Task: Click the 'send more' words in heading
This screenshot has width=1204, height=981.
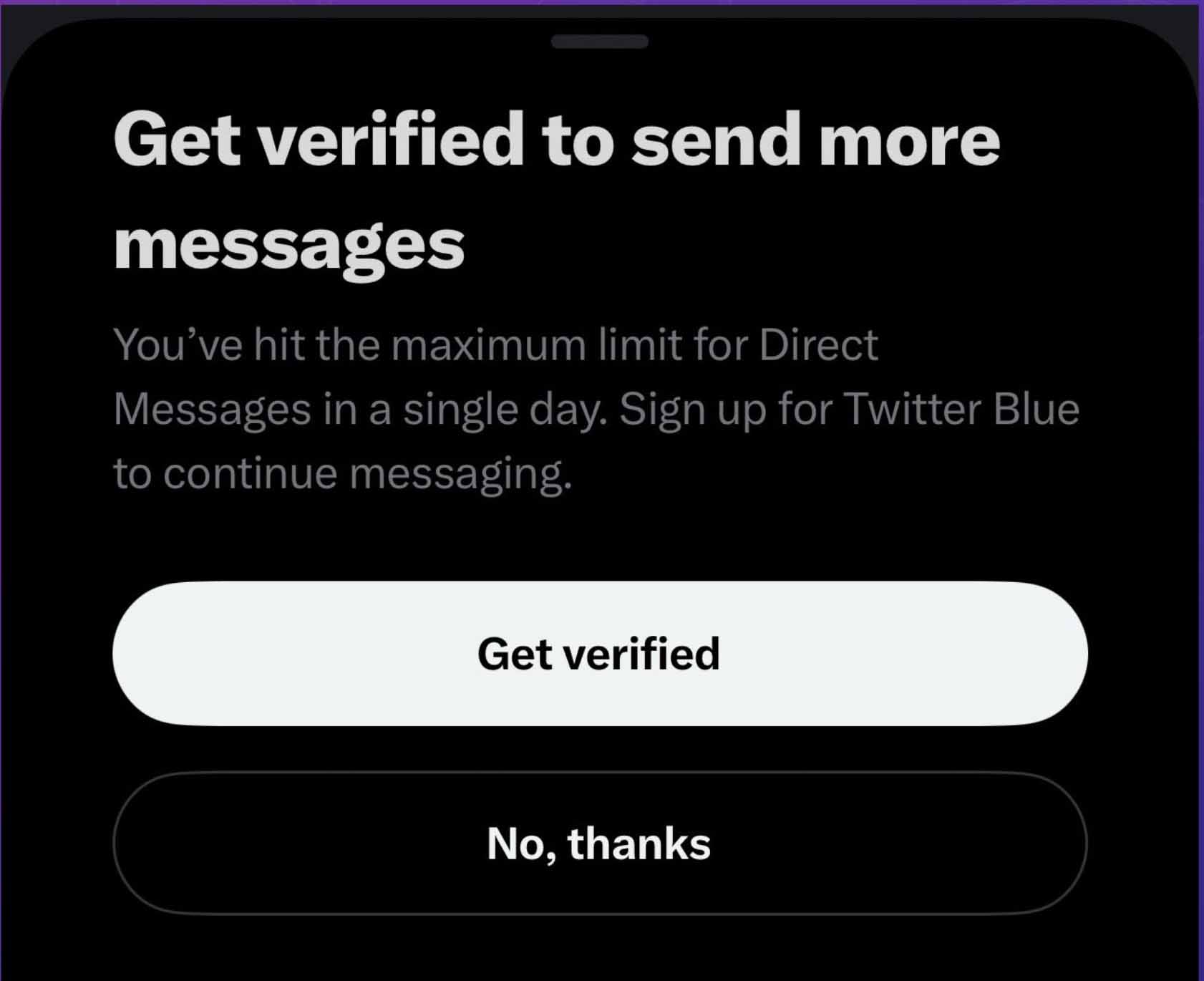Action: coord(816,140)
